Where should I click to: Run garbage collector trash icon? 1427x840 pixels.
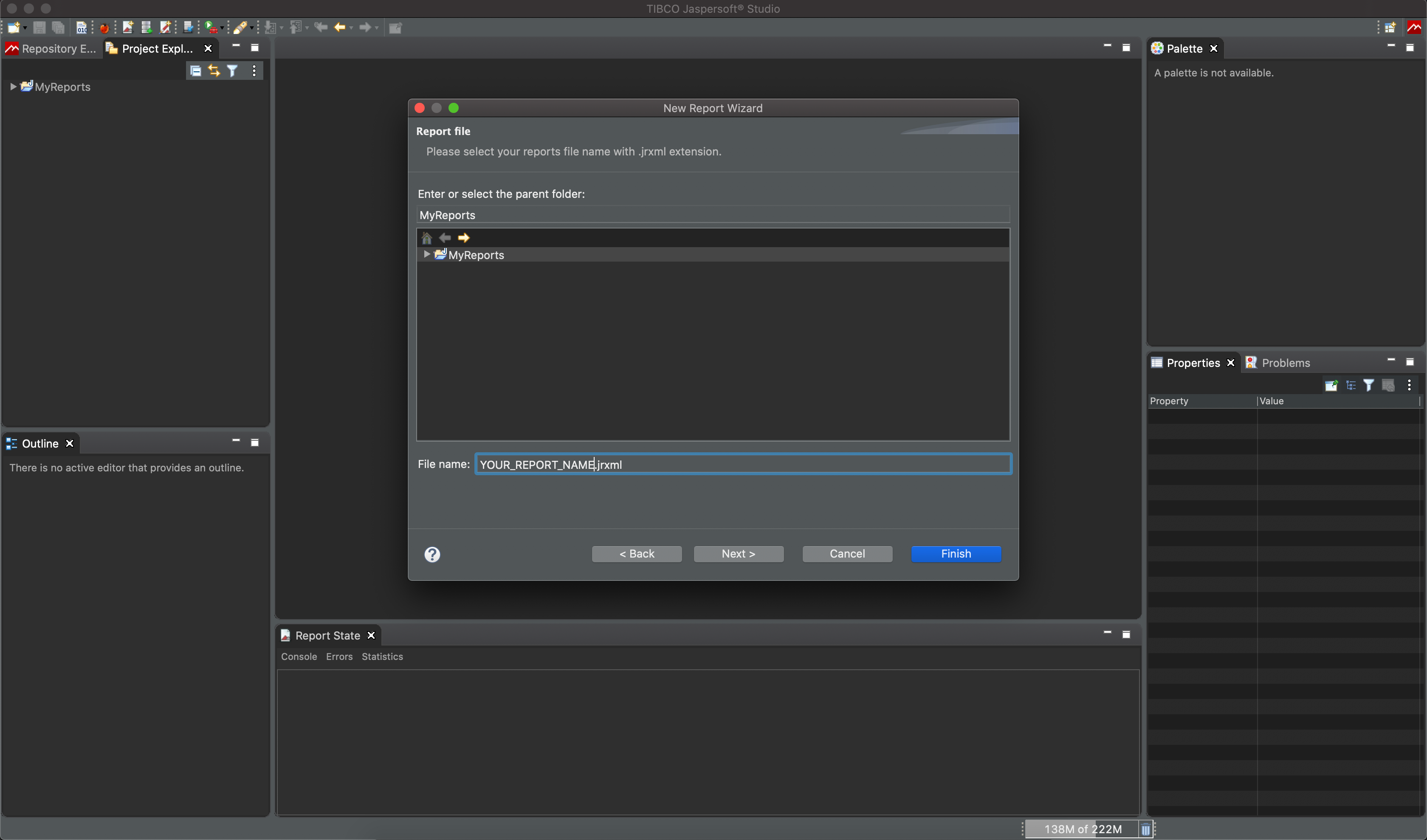1145,829
